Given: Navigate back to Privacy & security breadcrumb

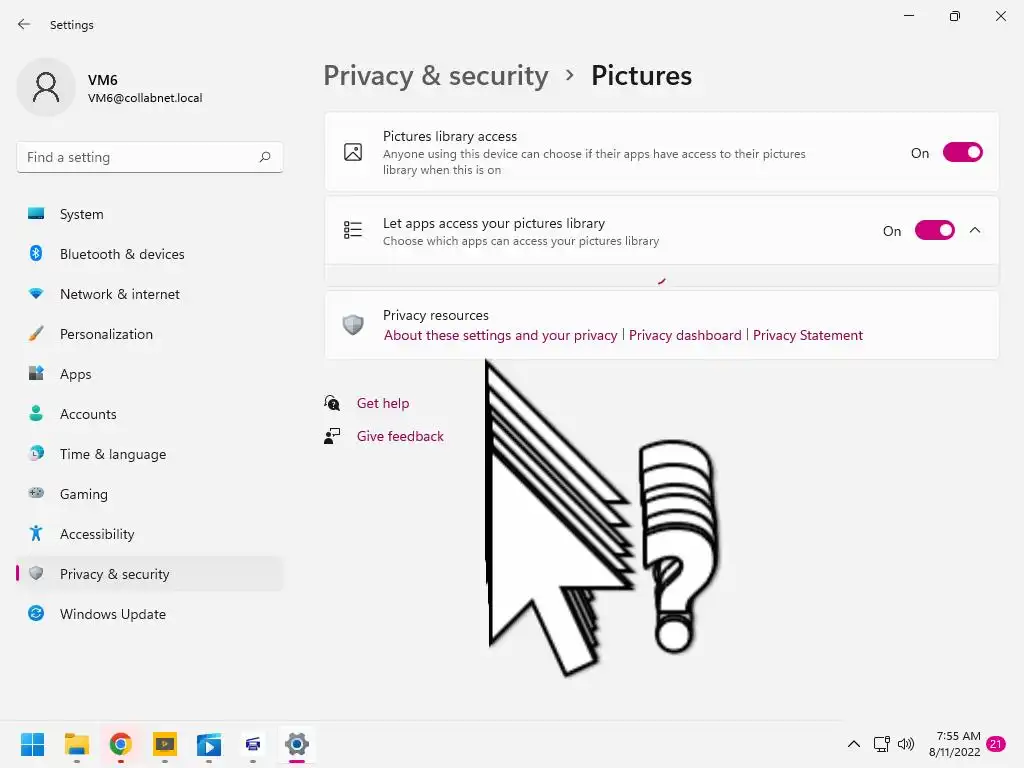Looking at the screenshot, I should click(436, 76).
